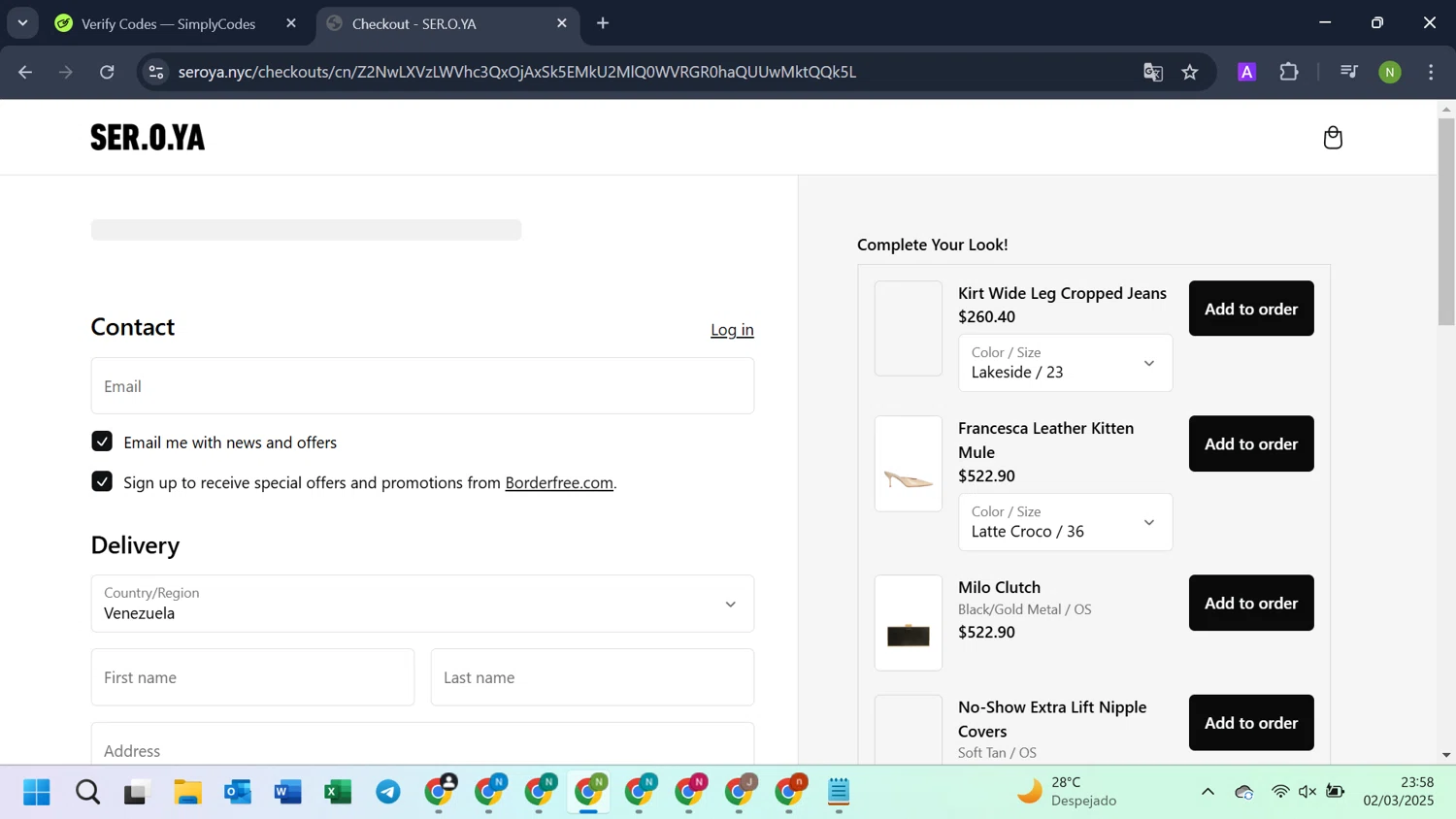Click the muted volume tray icon
The image size is (1456, 819).
[1307, 792]
